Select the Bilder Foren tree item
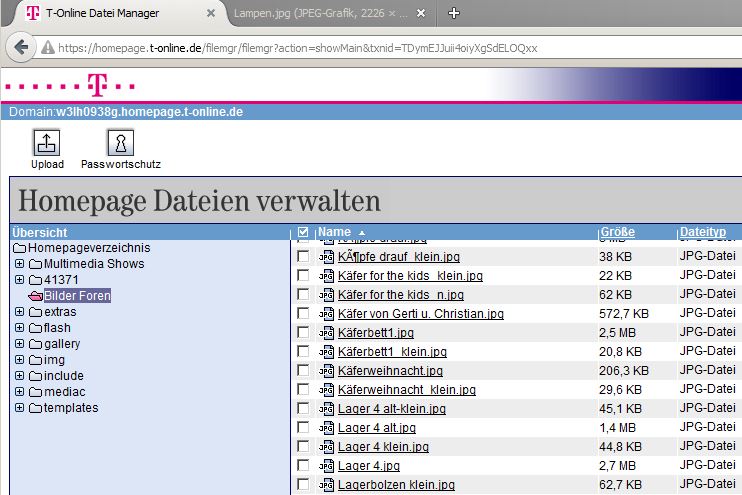The height and width of the screenshot is (495, 742). click(x=77, y=296)
